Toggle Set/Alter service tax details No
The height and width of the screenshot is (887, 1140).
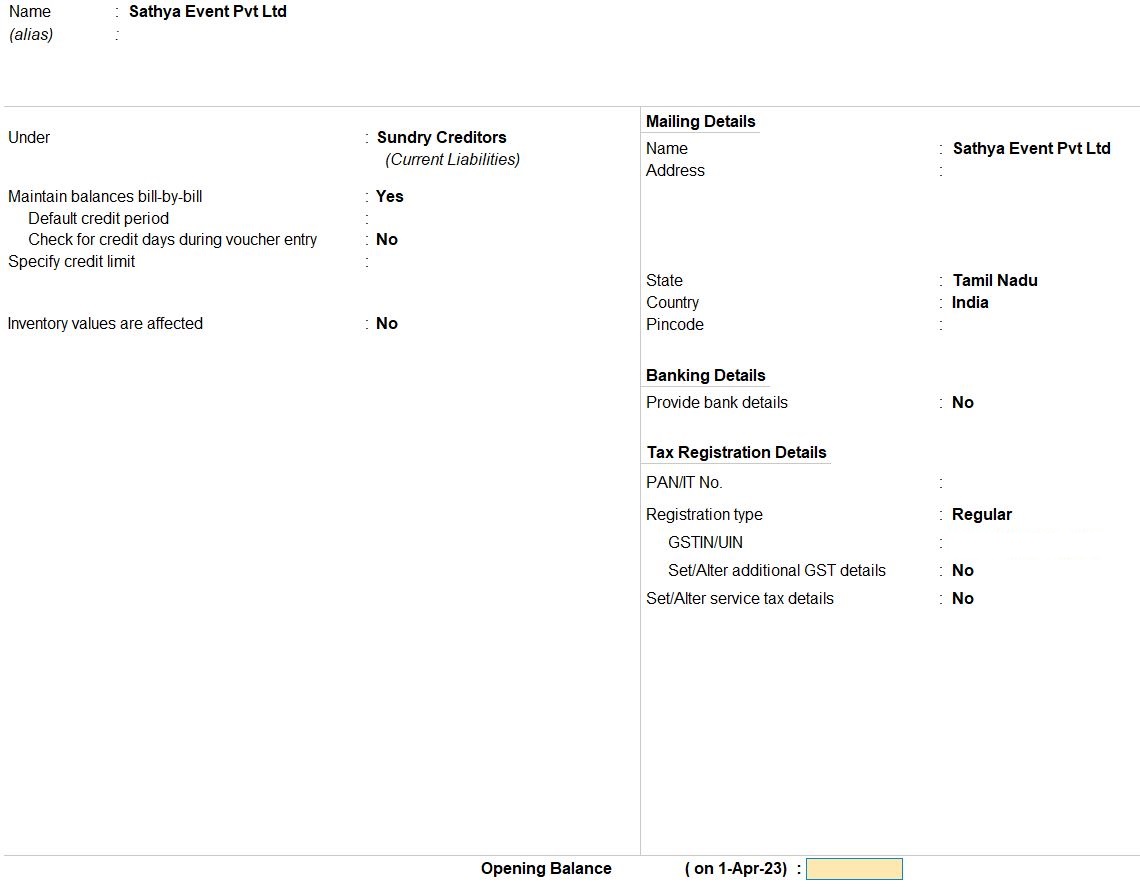pos(963,598)
